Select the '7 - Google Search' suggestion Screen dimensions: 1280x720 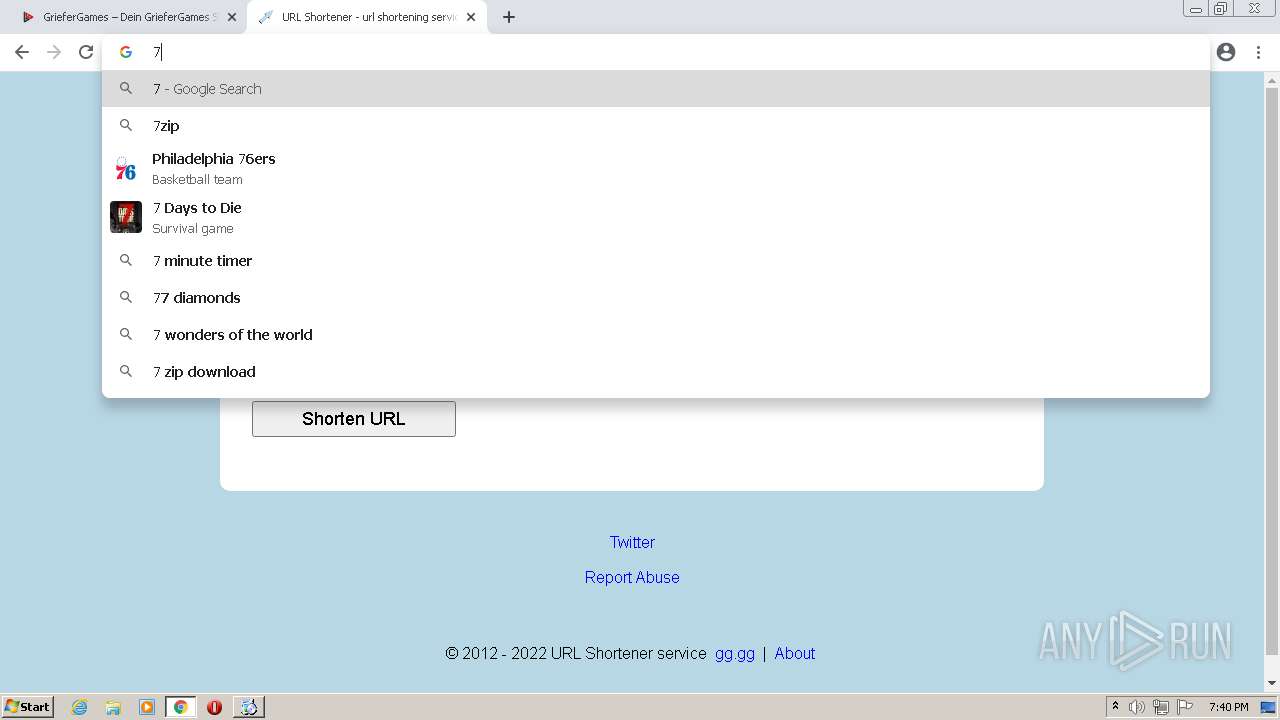tap(656, 88)
